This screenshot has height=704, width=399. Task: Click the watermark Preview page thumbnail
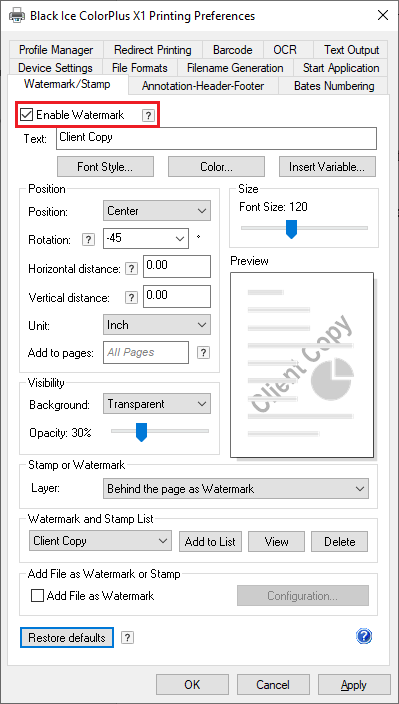[302, 365]
